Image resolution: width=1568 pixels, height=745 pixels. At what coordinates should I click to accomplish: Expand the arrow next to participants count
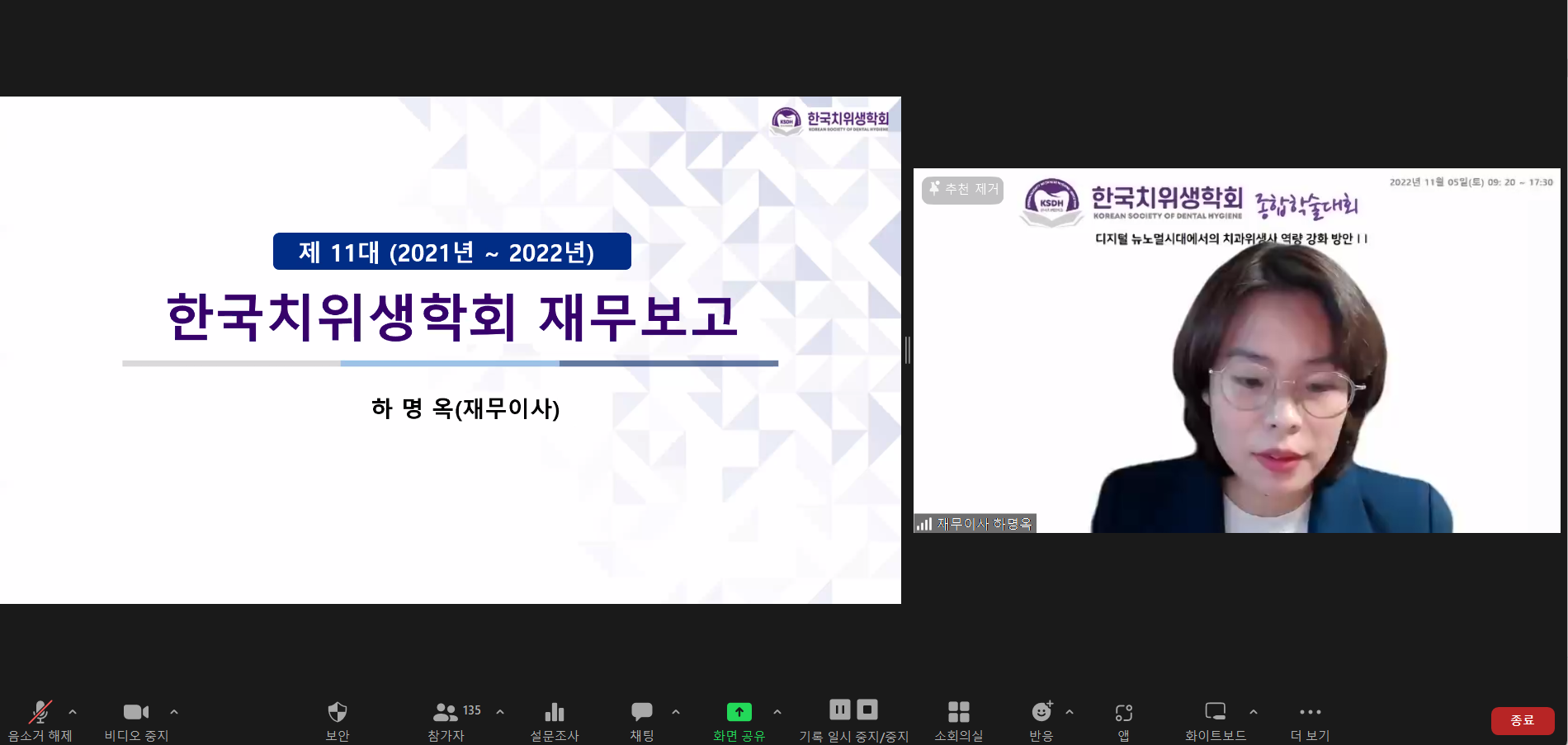[x=500, y=711]
